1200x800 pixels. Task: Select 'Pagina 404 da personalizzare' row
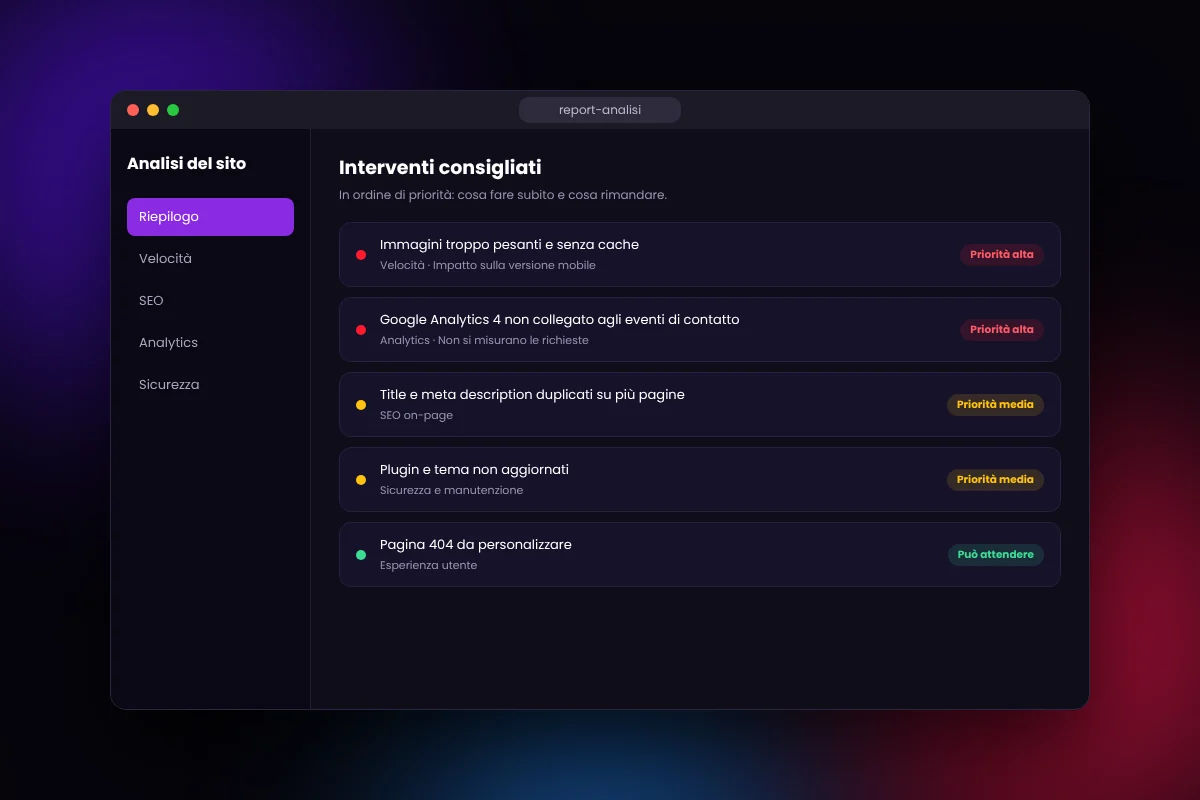point(700,555)
